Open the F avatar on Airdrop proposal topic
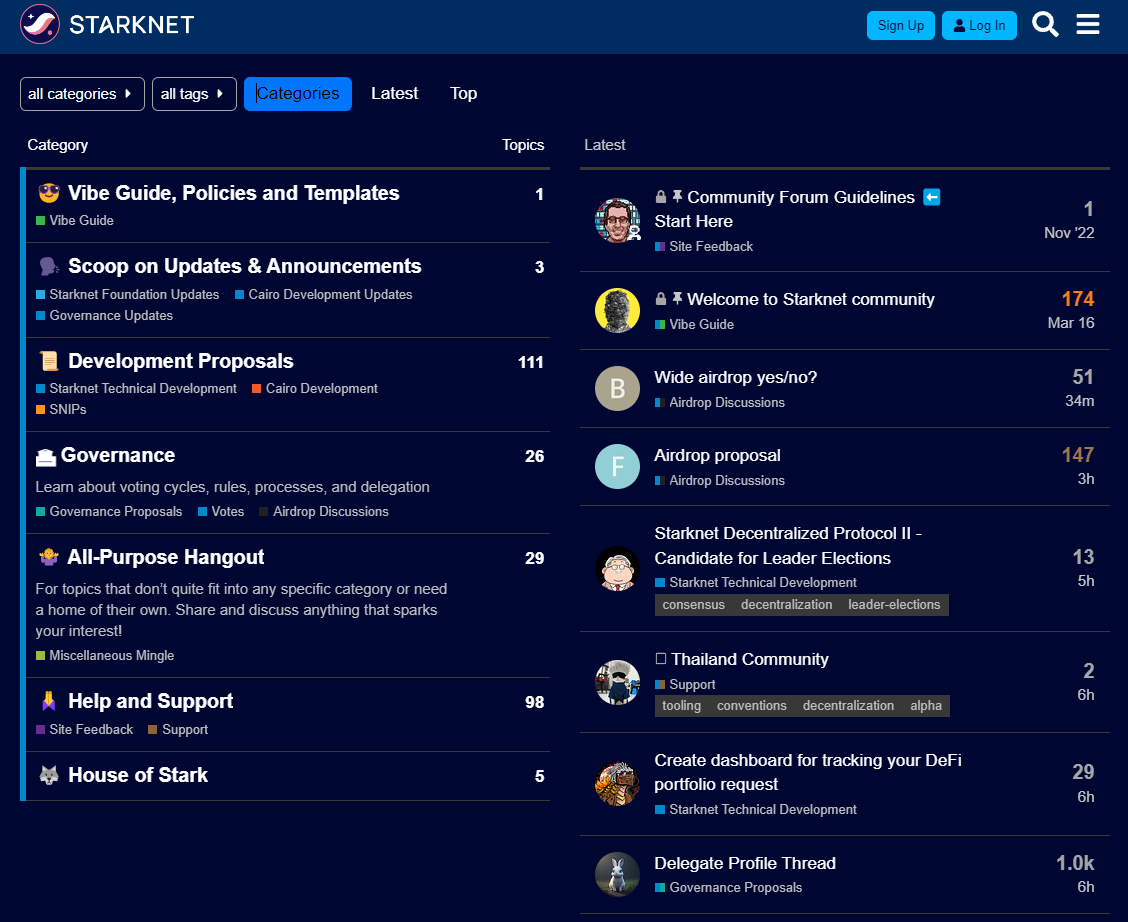This screenshot has width=1128, height=922. 617,467
